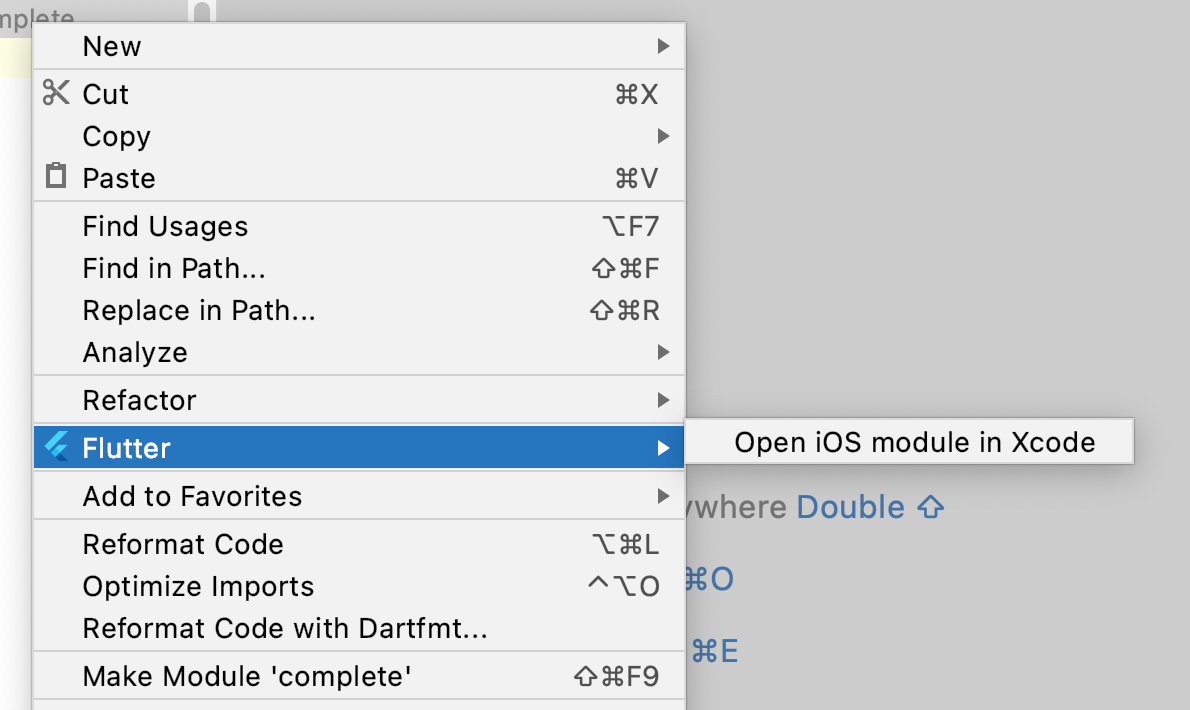Select the highlighted Flutter menu item
1190x710 pixels.
(359, 448)
